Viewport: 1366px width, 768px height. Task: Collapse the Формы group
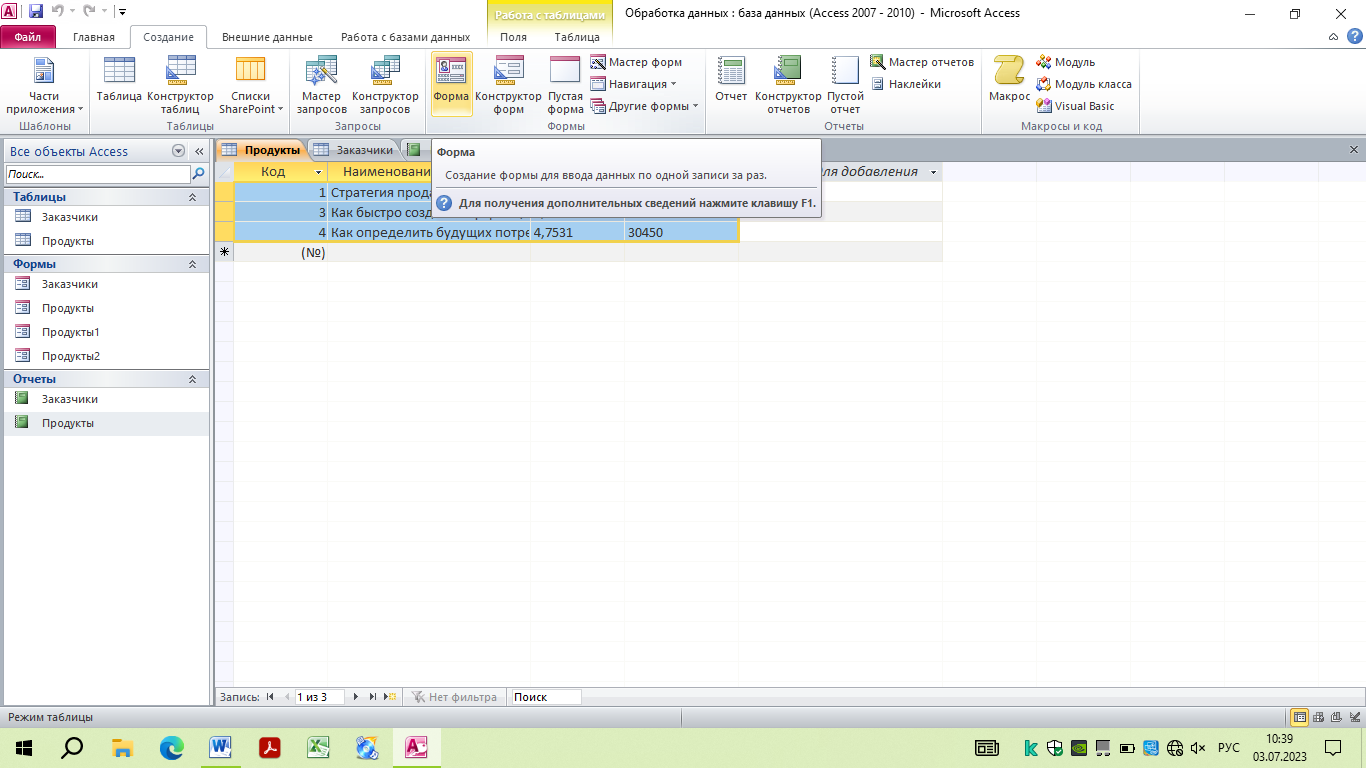tap(193, 264)
